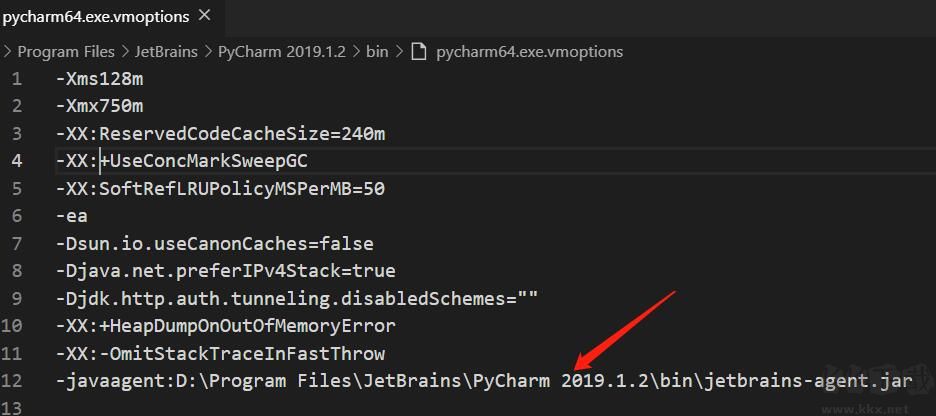Open the Program Files breadcrumb segment
Image resolution: width=936 pixels, height=416 pixels.
[x=65, y=51]
